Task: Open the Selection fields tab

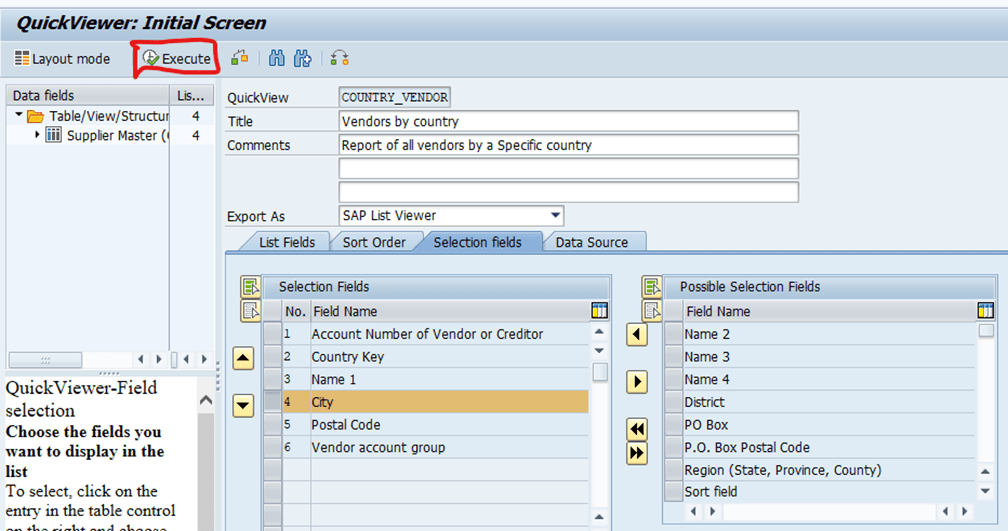Action: pos(478,242)
